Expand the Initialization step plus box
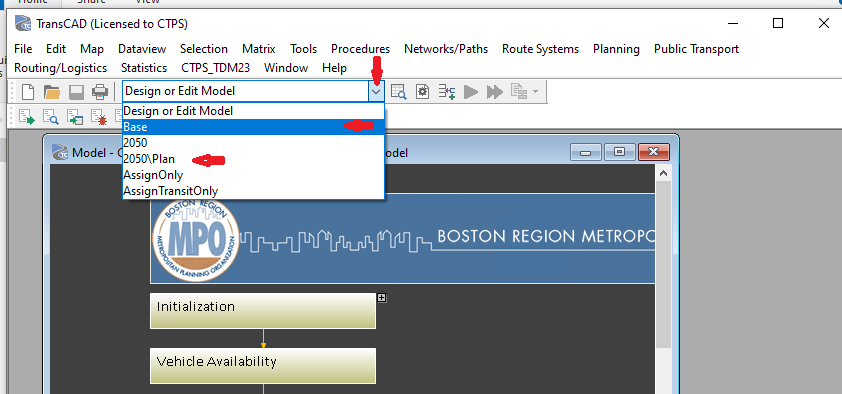Screen dimensions: 842x394 382,297
